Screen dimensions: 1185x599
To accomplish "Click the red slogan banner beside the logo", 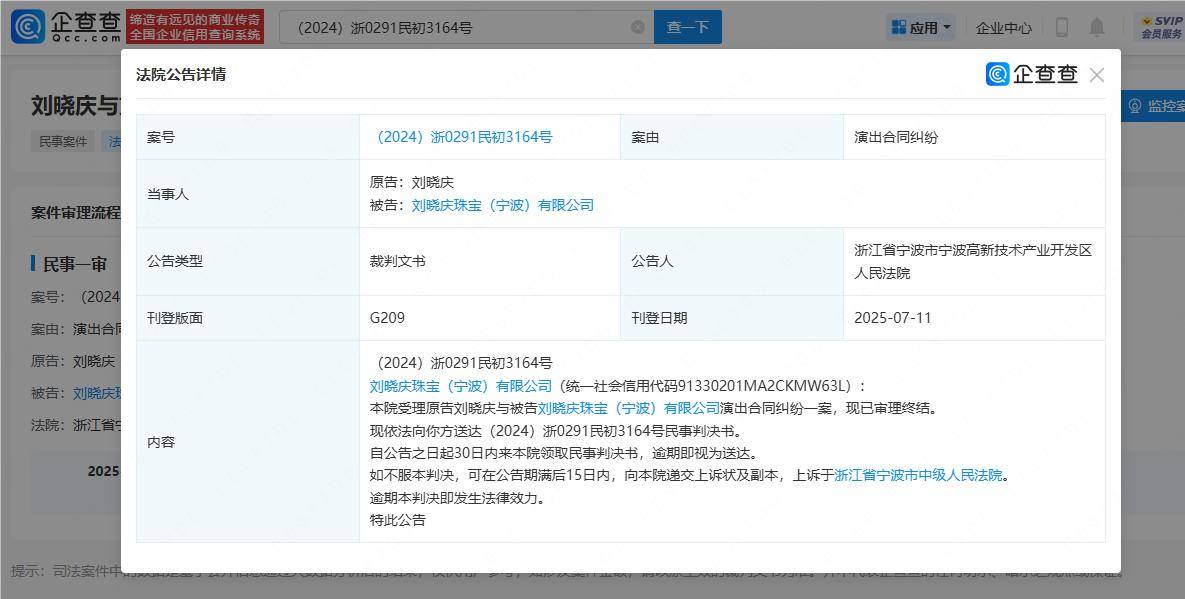I will [195, 27].
